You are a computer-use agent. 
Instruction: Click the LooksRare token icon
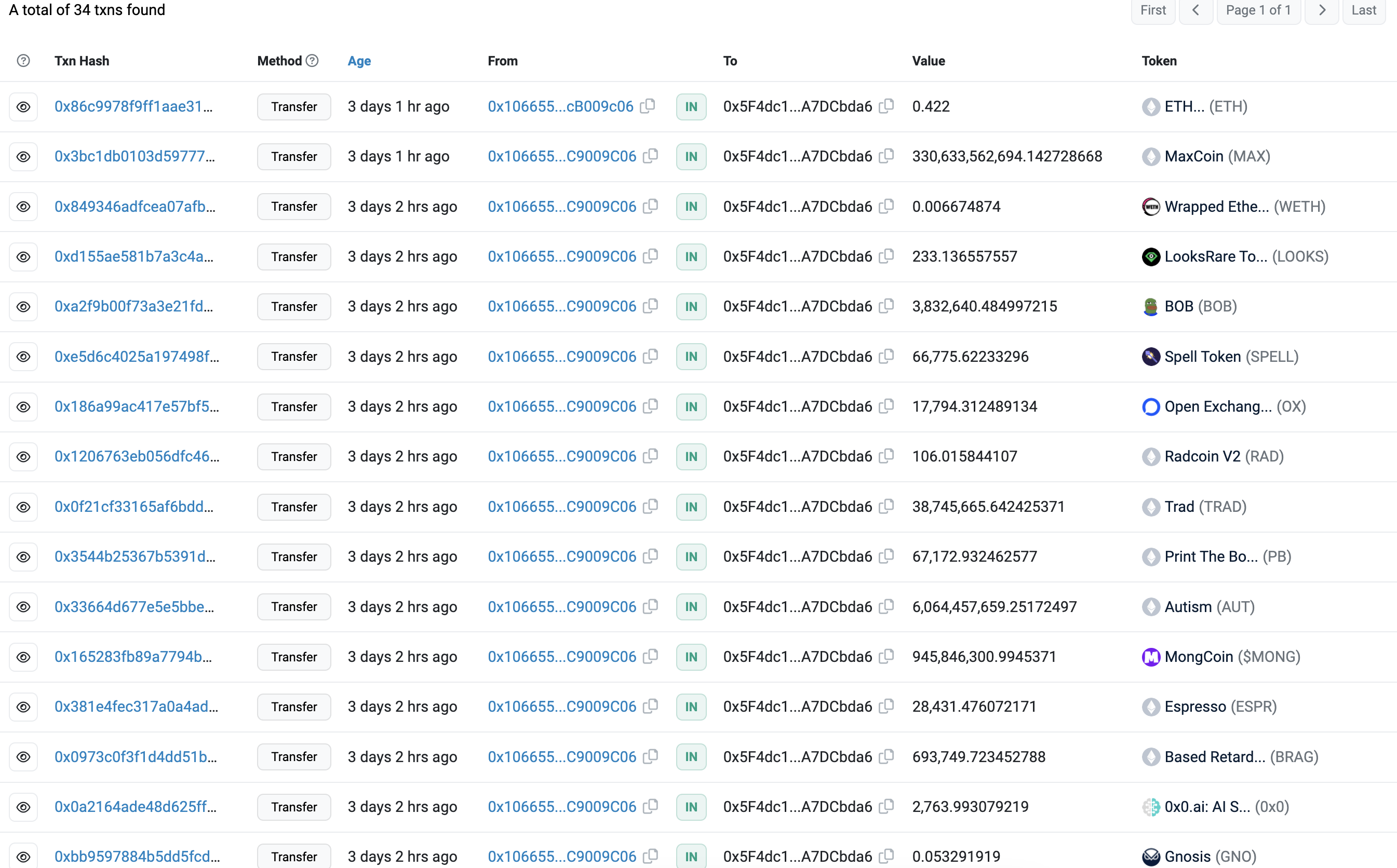point(1151,256)
